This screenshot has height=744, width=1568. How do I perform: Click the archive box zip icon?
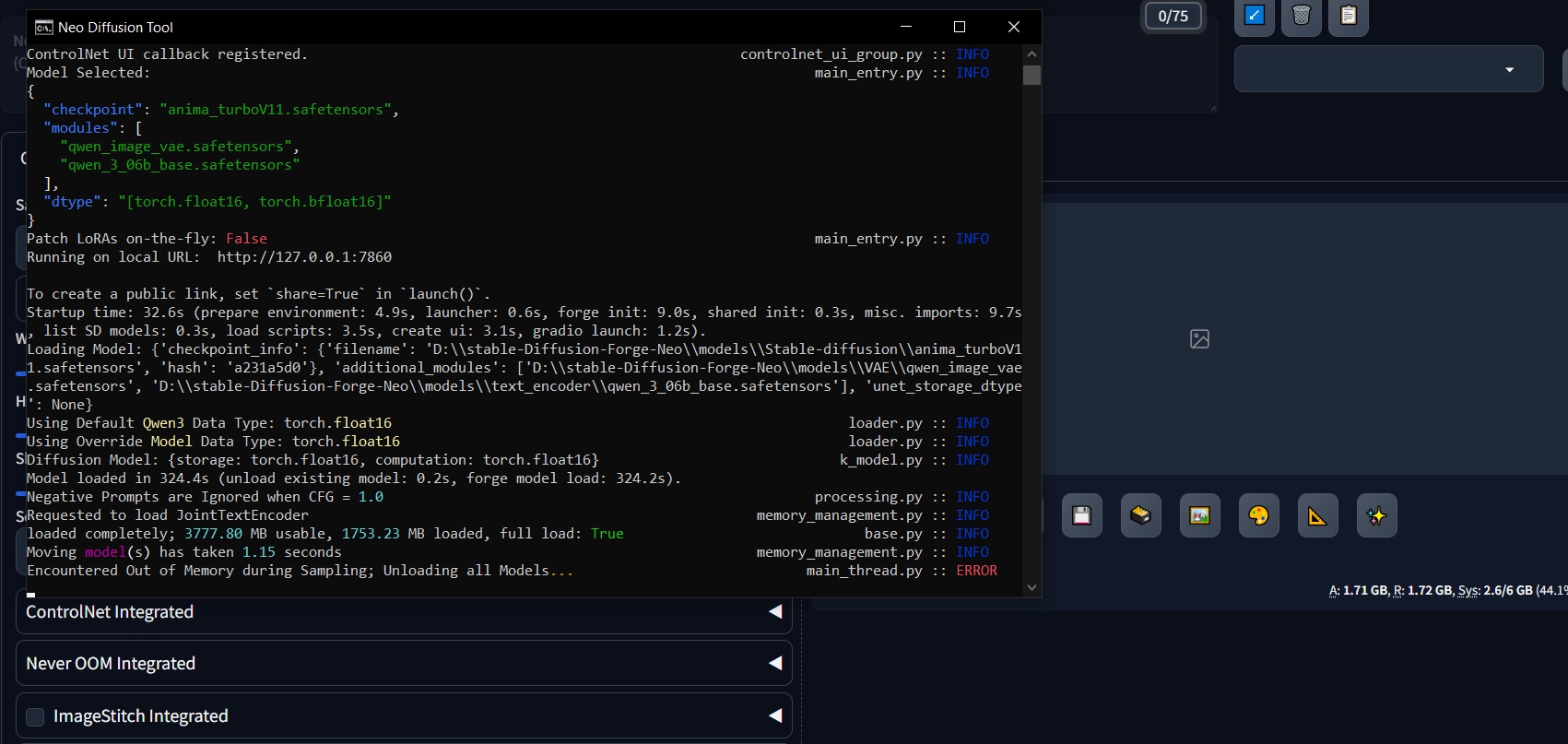click(1140, 515)
